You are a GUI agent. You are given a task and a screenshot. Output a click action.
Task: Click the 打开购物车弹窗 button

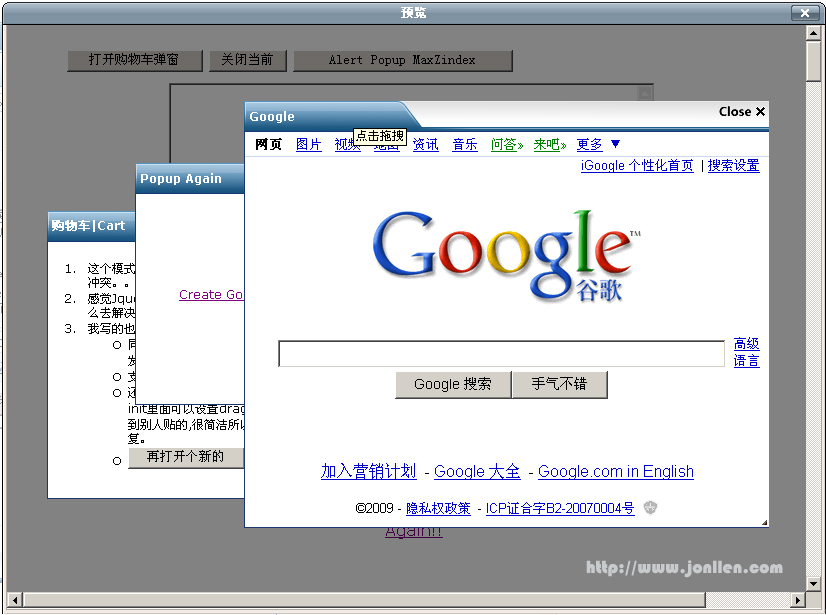[x=135, y=60]
